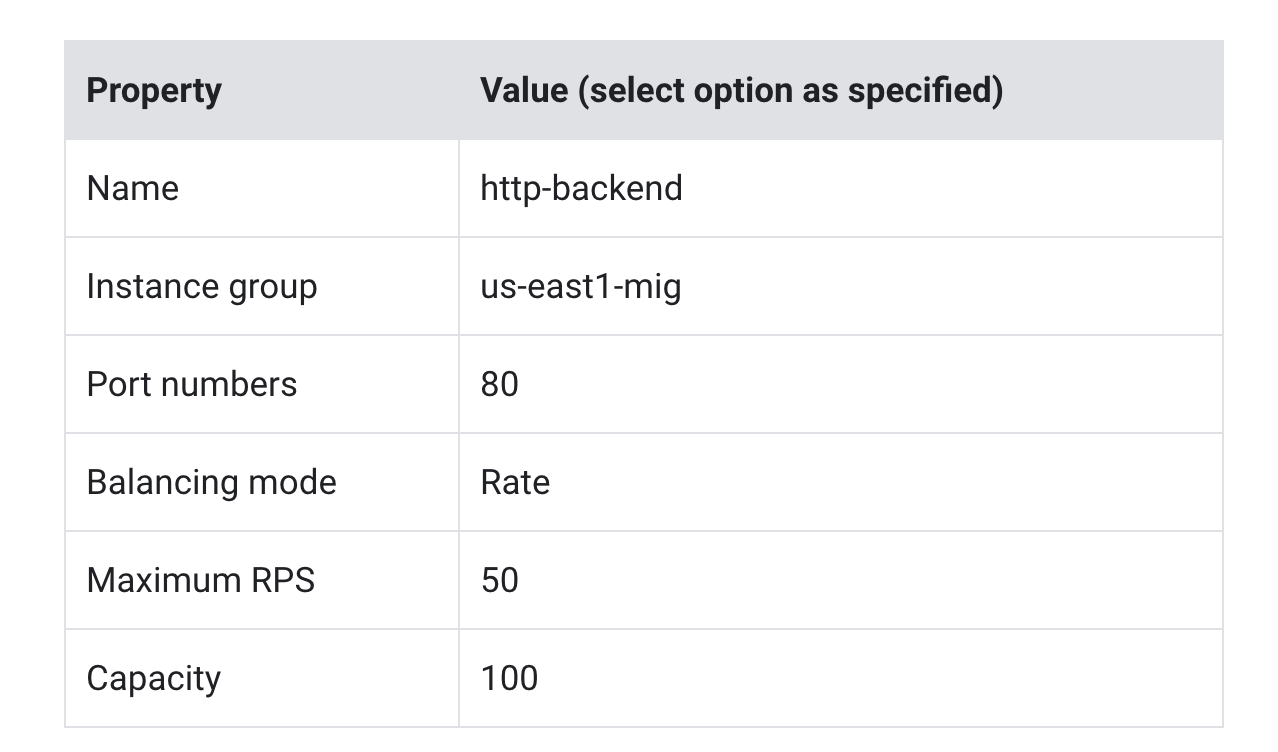The image size is (1278, 752).
Task: Click the us-east1-mig instance group value
Action: [x=580, y=286]
